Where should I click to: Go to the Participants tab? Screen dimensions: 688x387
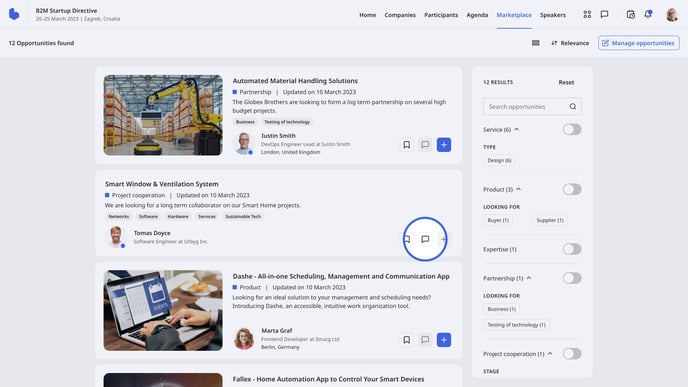(x=441, y=15)
